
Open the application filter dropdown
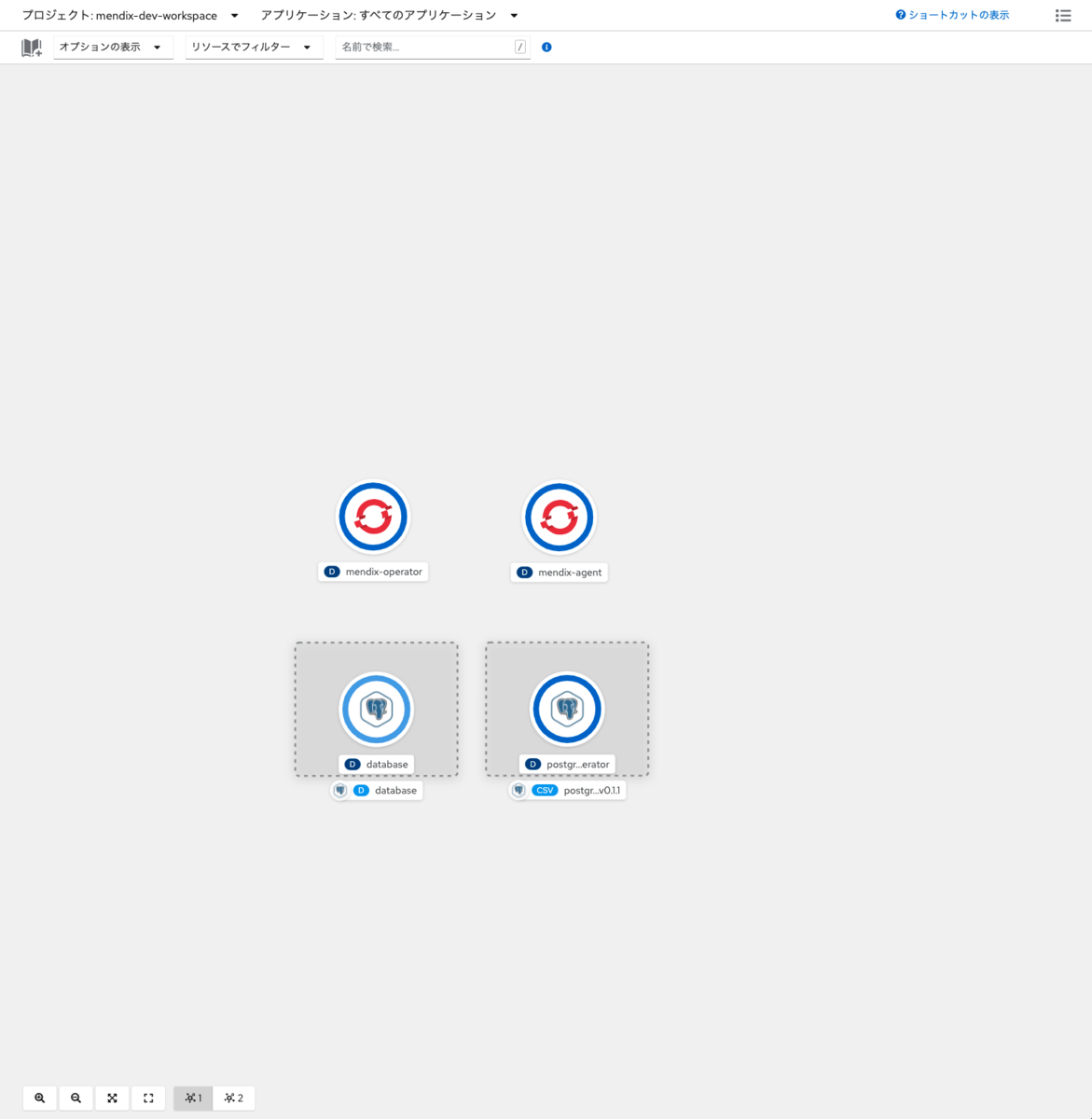pyautogui.click(x=389, y=15)
